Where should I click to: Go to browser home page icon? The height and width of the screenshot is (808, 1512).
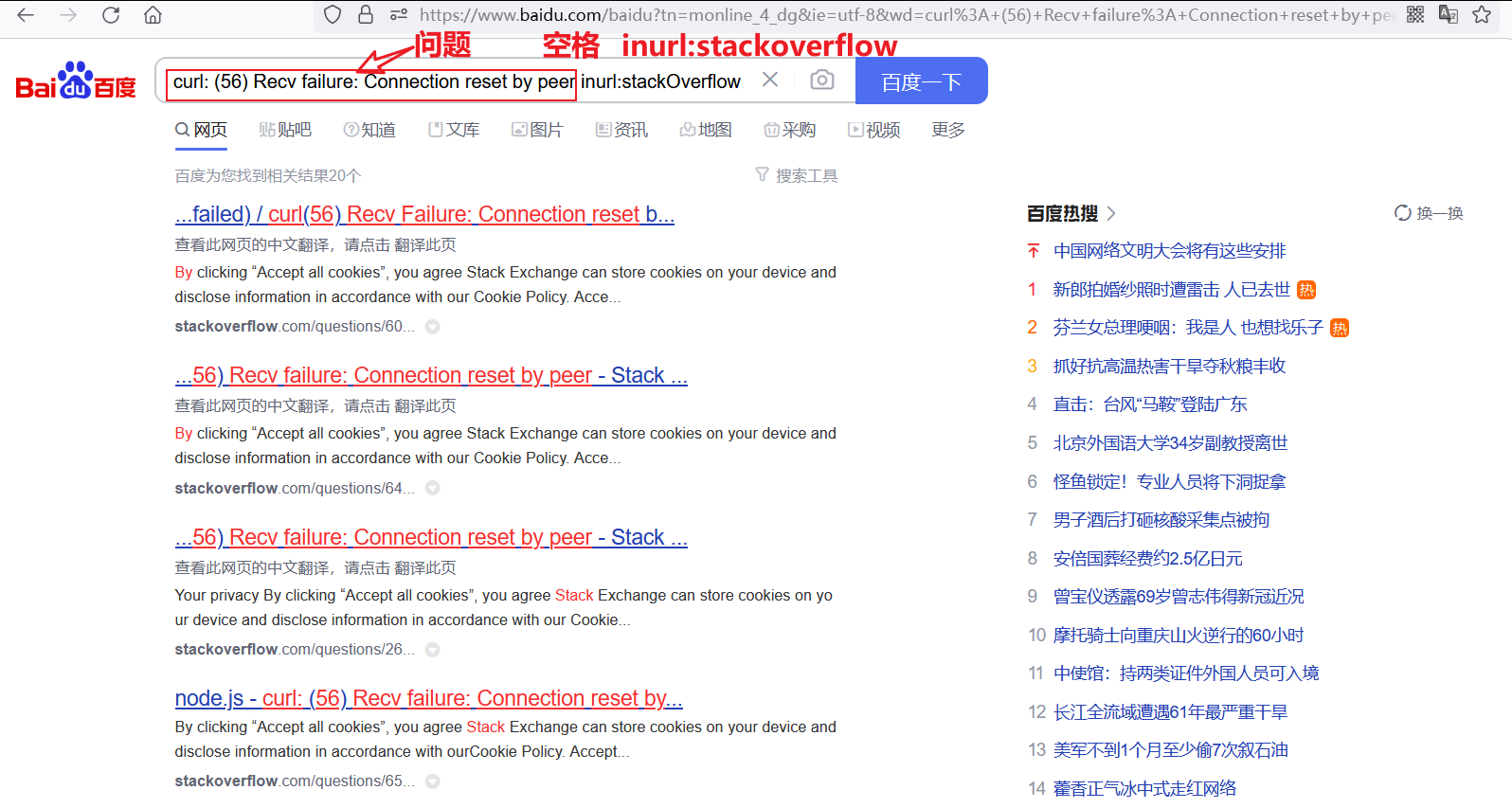(x=153, y=15)
